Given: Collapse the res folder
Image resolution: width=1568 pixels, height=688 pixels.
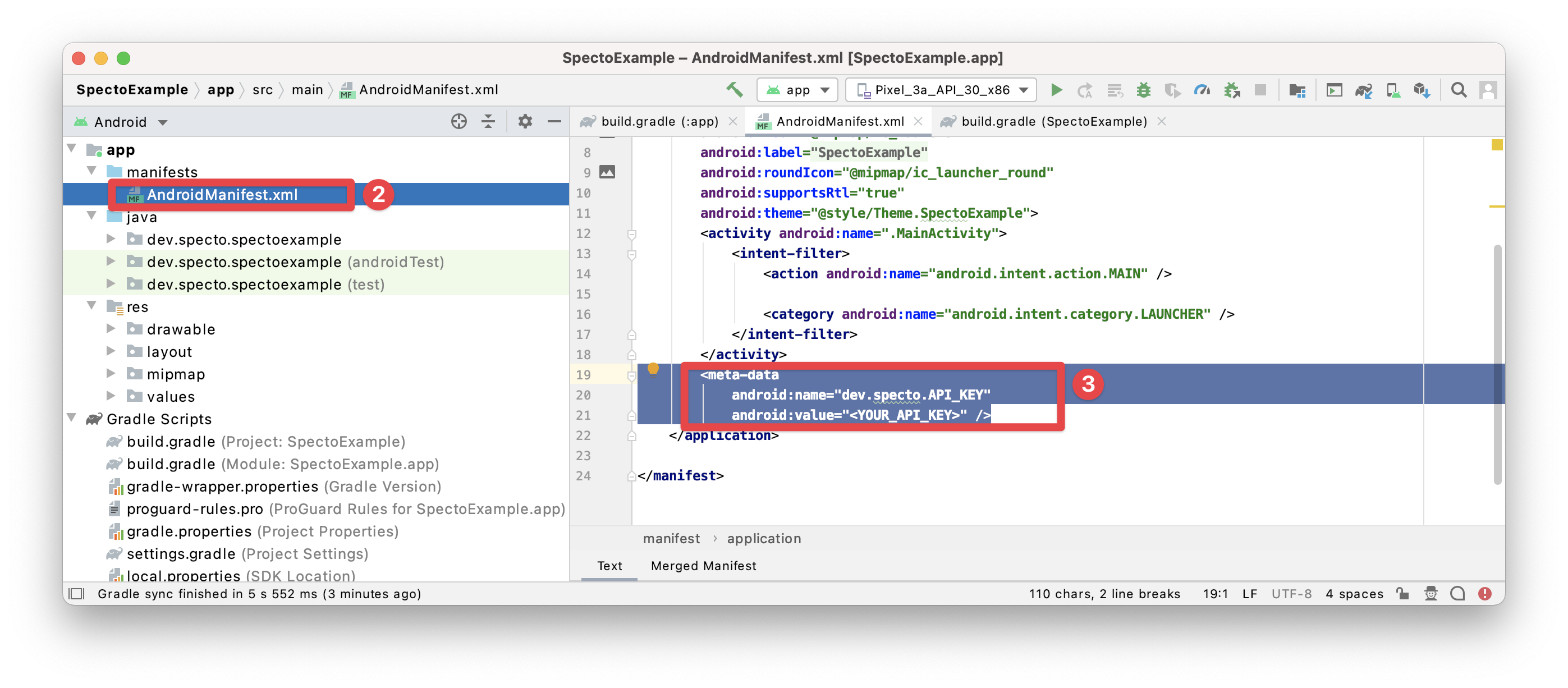Looking at the screenshot, I should tap(92, 306).
